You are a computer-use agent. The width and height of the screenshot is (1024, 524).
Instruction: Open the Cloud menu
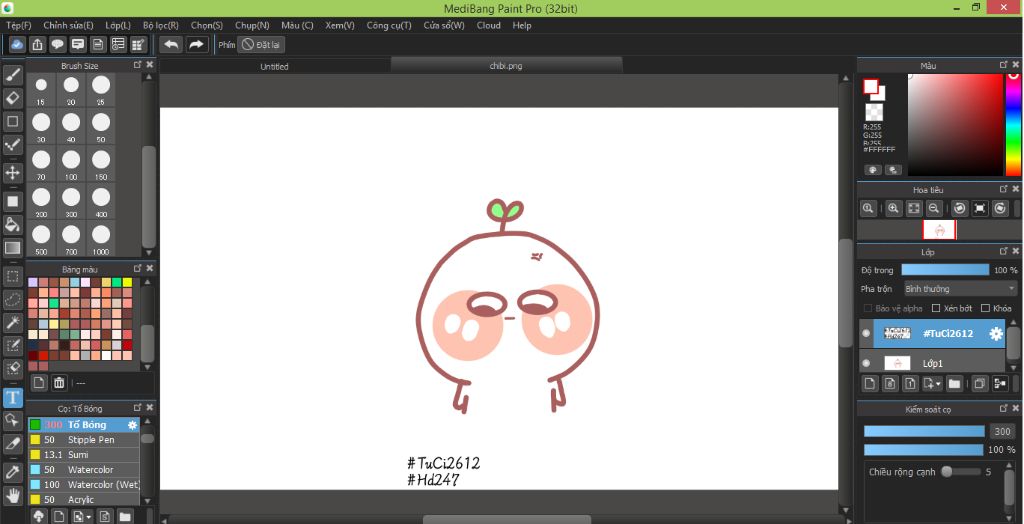coord(488,25)
